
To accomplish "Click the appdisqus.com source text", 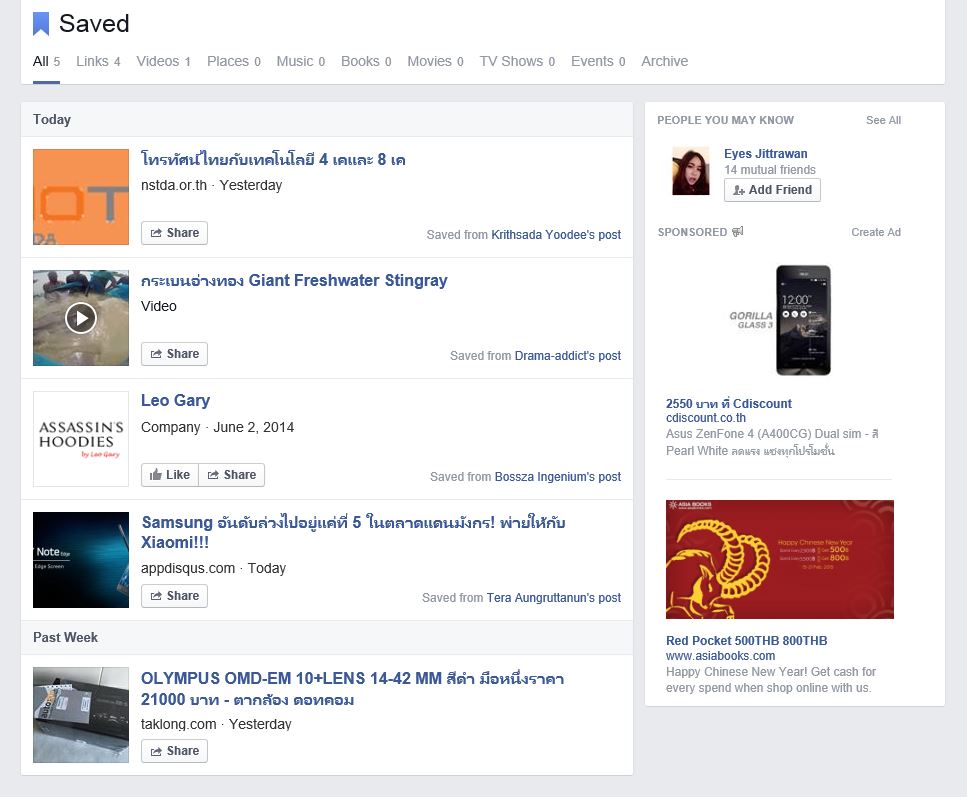I will click(188, 568).
